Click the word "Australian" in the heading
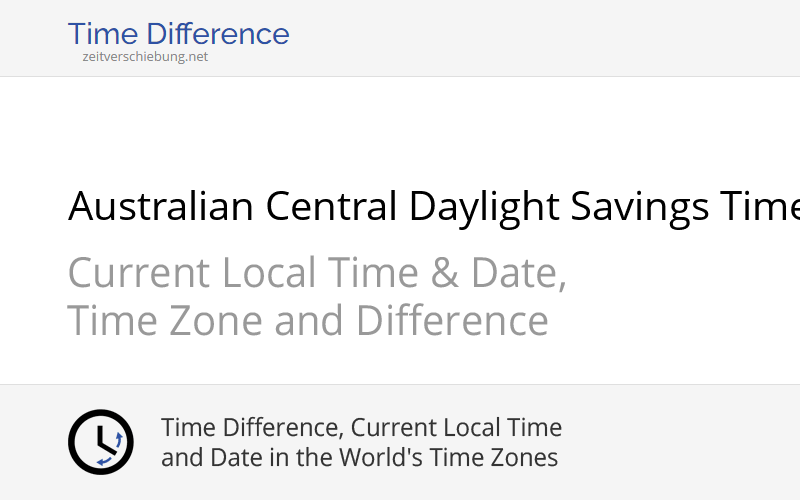 160,207
